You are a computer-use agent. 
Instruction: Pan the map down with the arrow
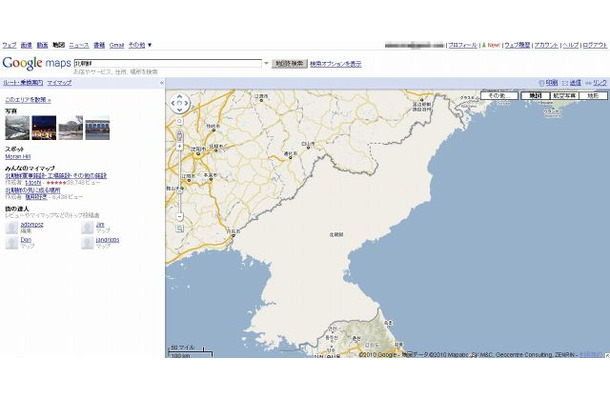(x=179, y=110)
